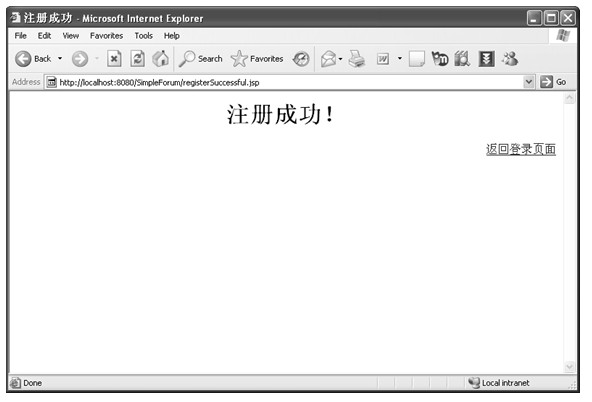The width and height of the screenshot is (592, 402).
Task: Expand the dropdown arrow beside Word edit icon
Action: [x=399, y=59]
